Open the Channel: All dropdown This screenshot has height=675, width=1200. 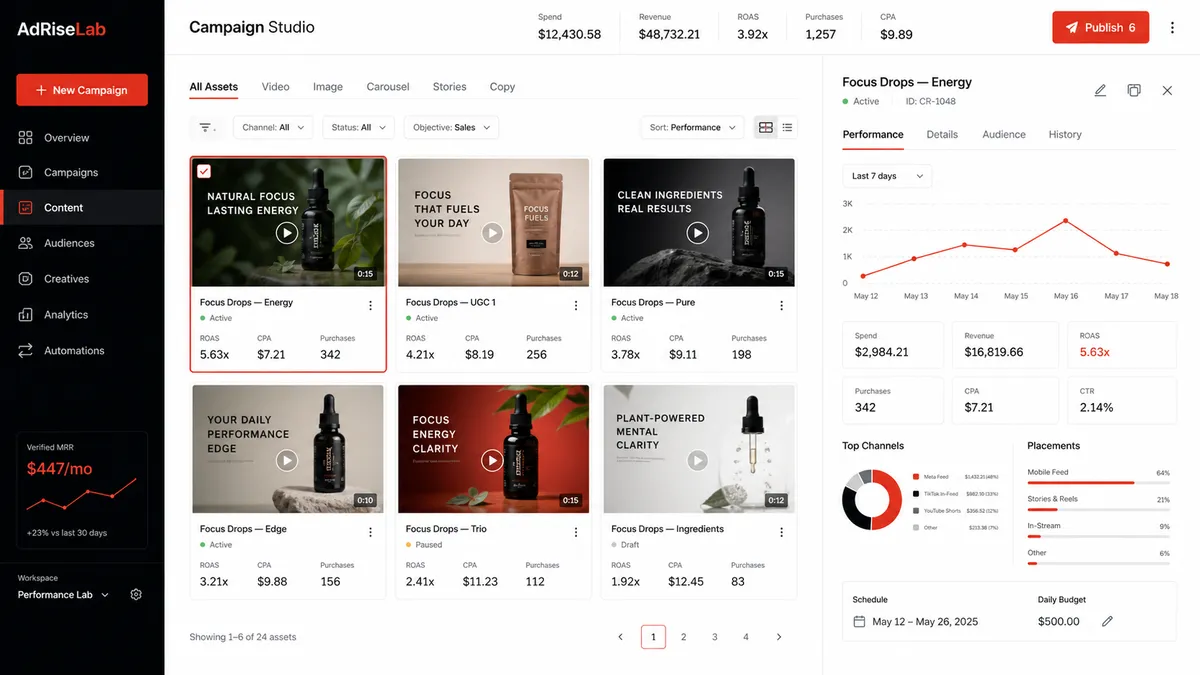tap(273, 128)
